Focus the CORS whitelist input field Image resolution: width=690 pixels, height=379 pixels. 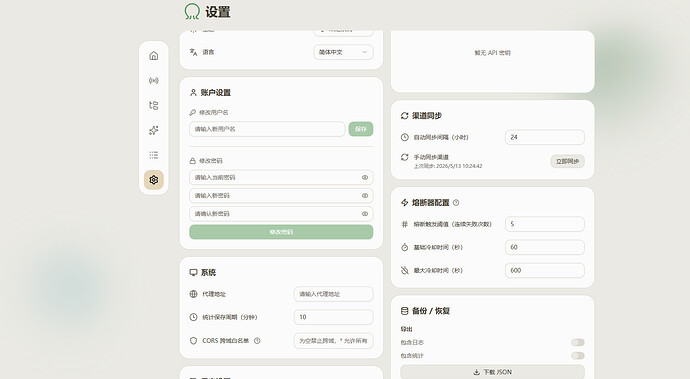click(334, 341)
